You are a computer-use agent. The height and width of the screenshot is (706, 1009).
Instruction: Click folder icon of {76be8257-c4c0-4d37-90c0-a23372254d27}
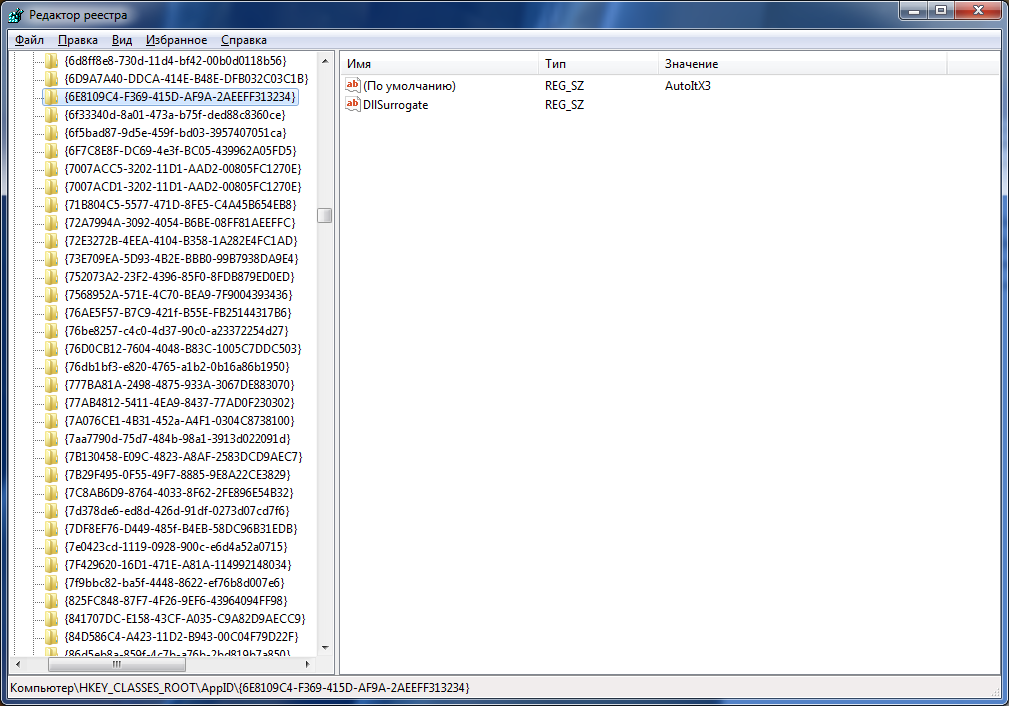point(51,331)
